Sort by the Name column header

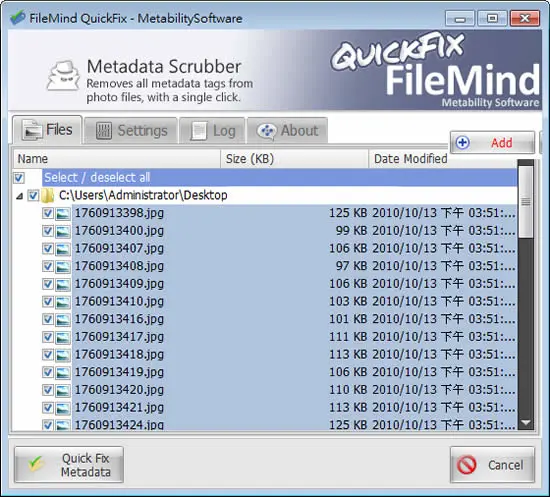coord(117,159)
